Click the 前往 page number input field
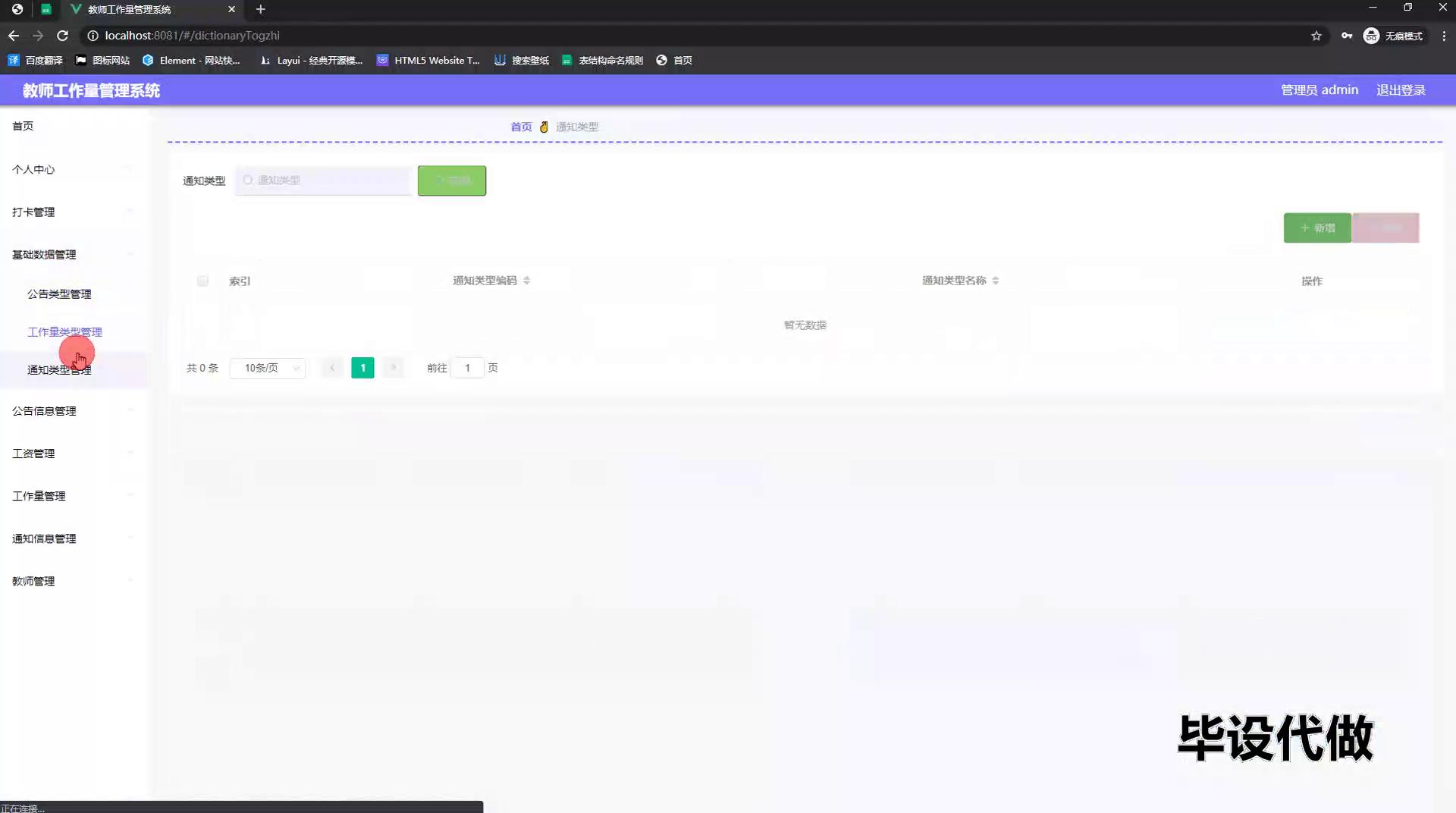The height and width of the screenshot is (813, 1456). tap(469, 368)
